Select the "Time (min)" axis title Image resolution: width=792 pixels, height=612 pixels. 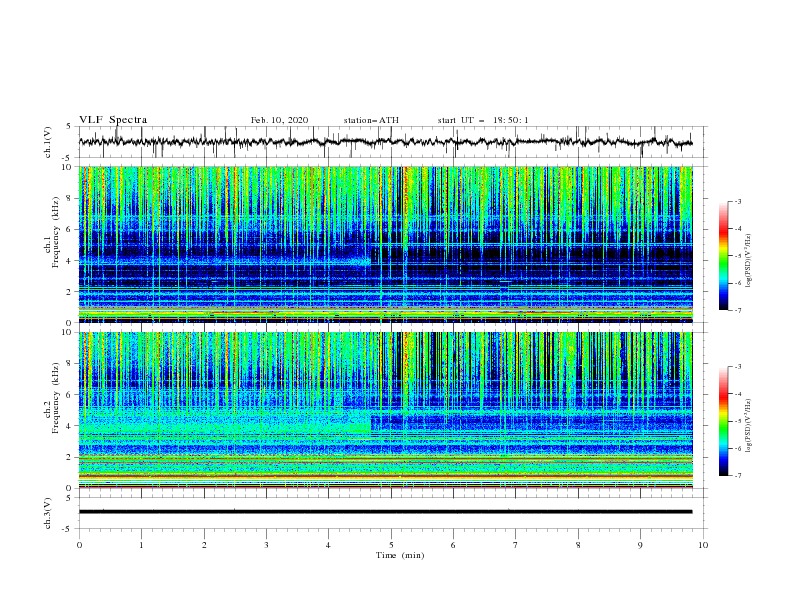[400, 555]
